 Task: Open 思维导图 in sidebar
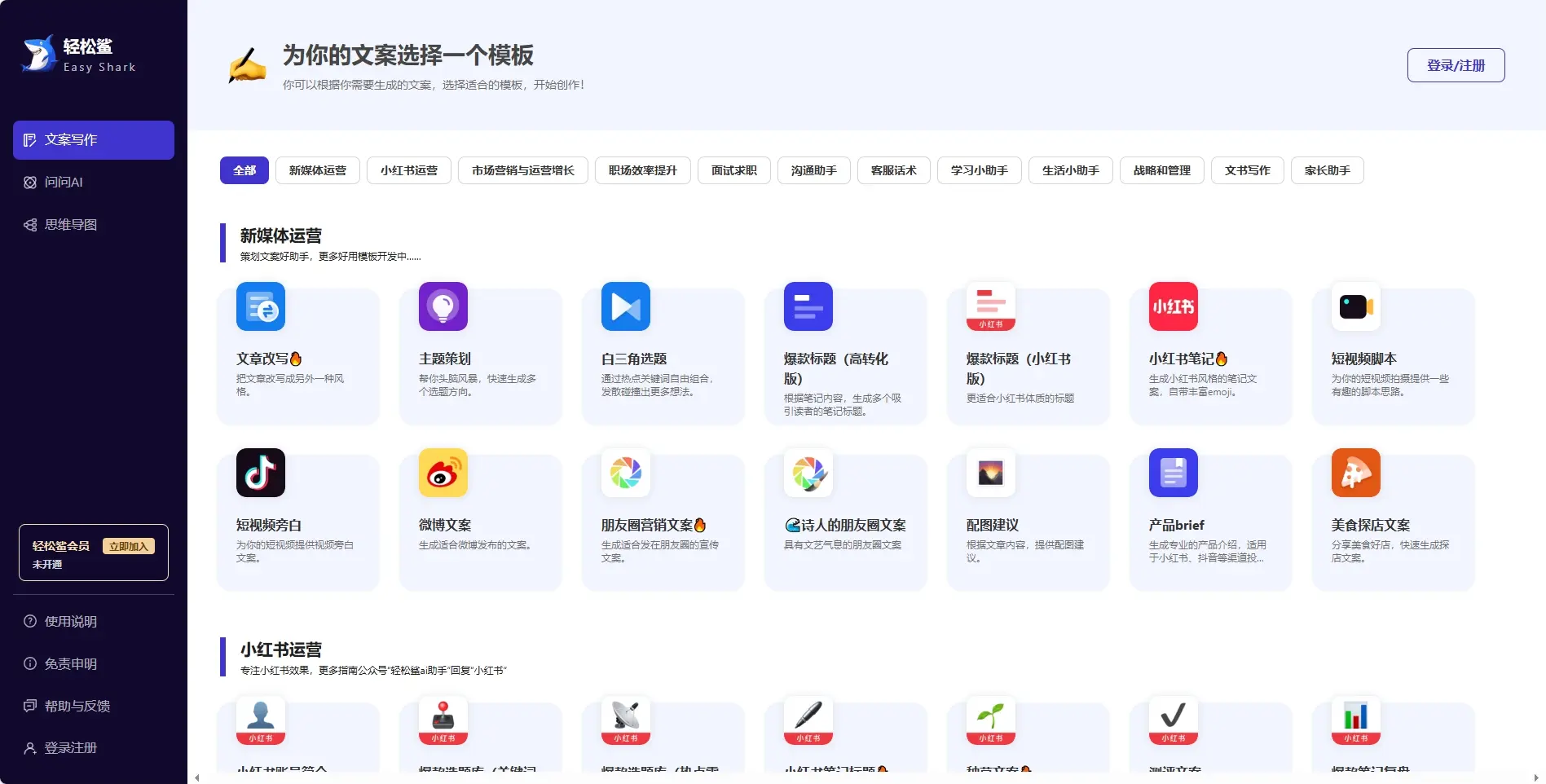tap(94, 225)
